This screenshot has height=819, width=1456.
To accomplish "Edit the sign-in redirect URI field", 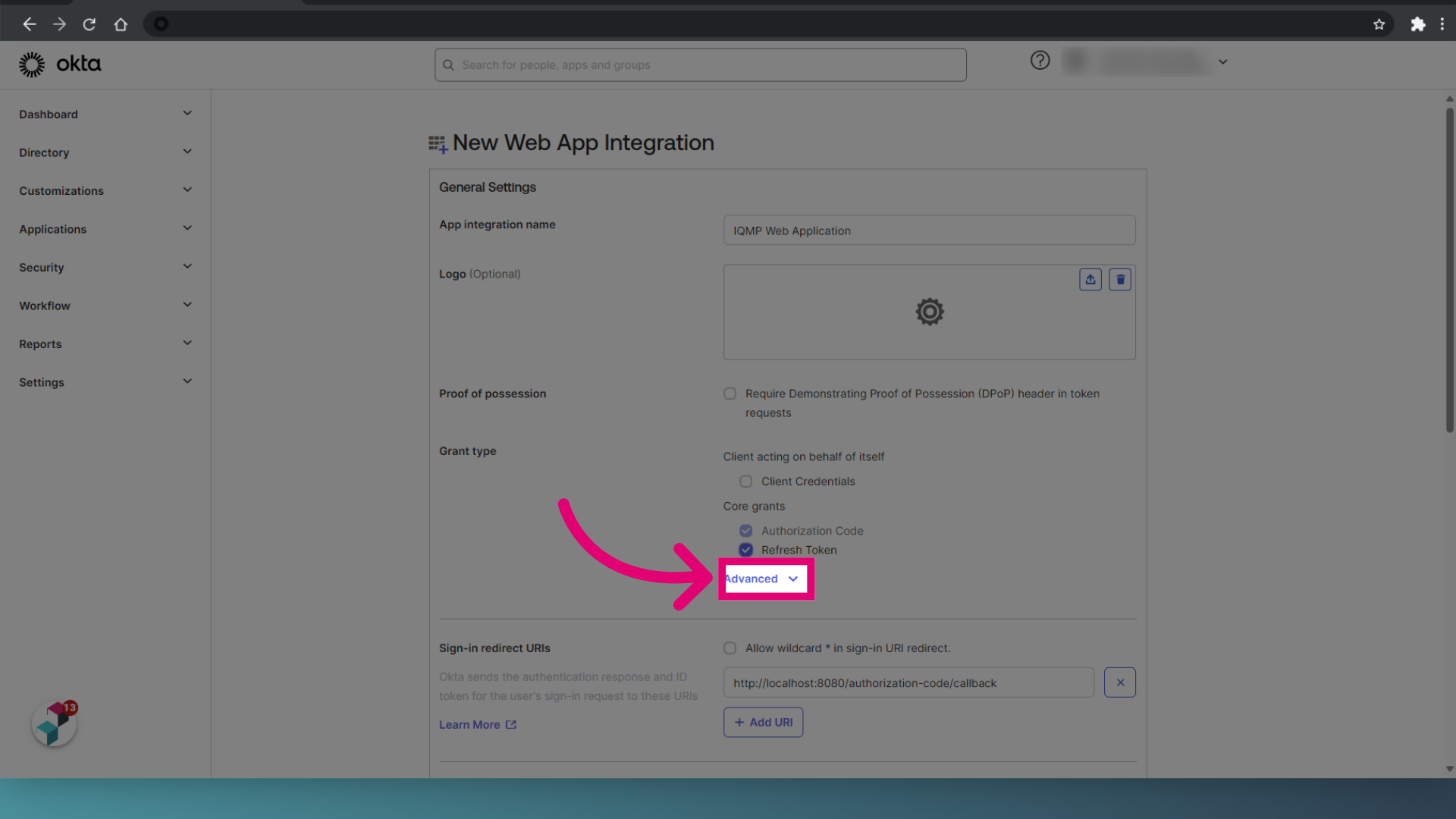I will (908, 682).
